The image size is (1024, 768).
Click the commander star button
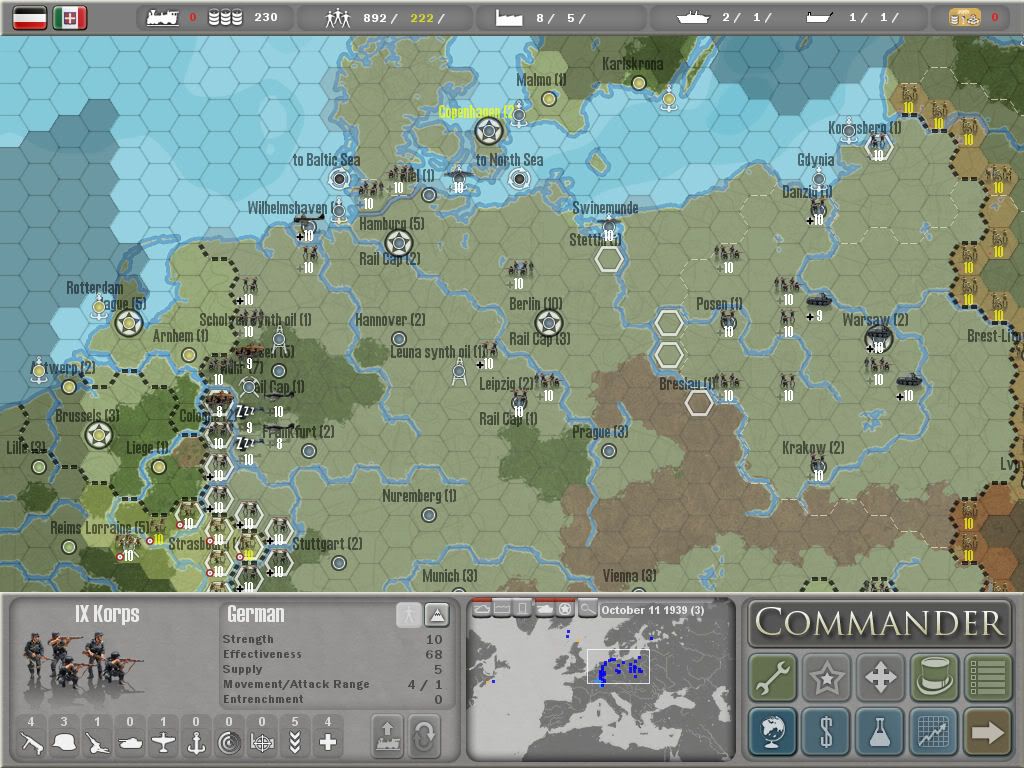(826, 677)
